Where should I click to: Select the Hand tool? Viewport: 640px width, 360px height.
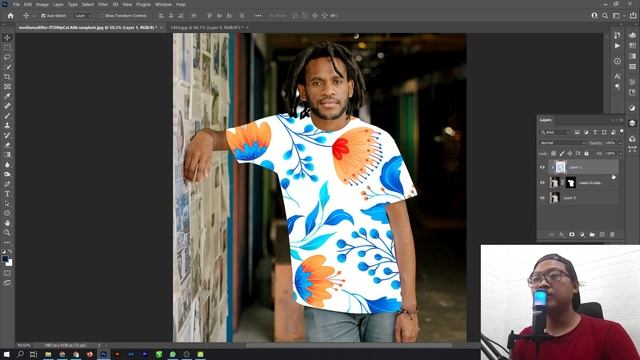click(x=7, y=223)
